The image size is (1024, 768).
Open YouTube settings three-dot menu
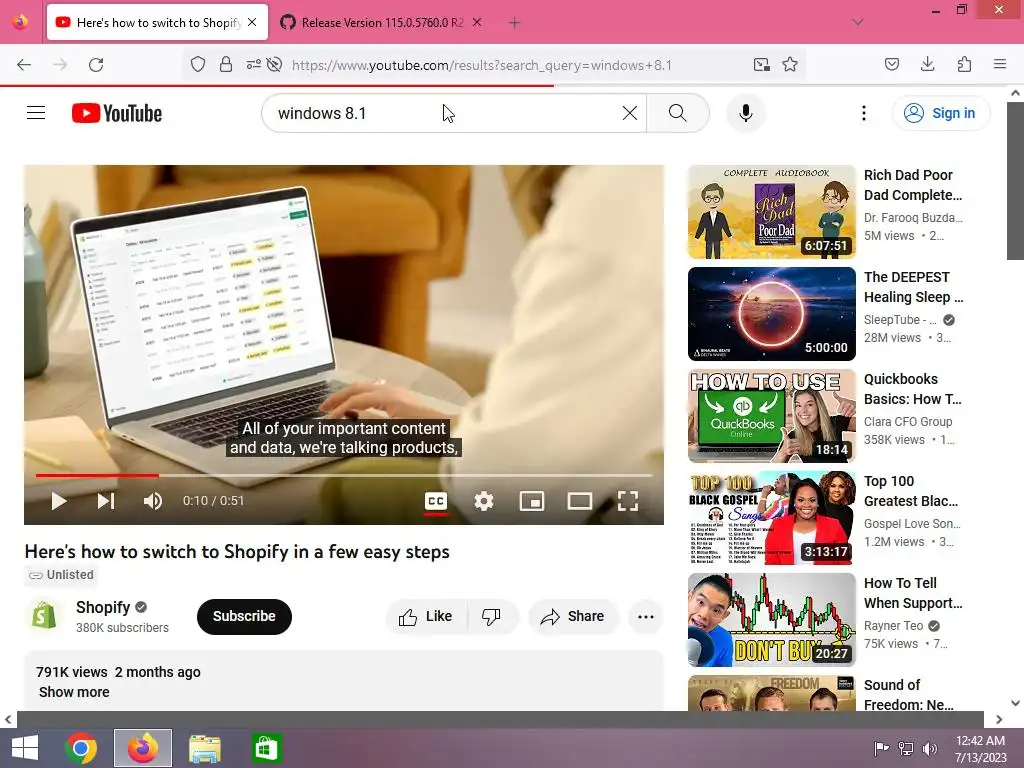pyautogui.click(x=863, y=113)
